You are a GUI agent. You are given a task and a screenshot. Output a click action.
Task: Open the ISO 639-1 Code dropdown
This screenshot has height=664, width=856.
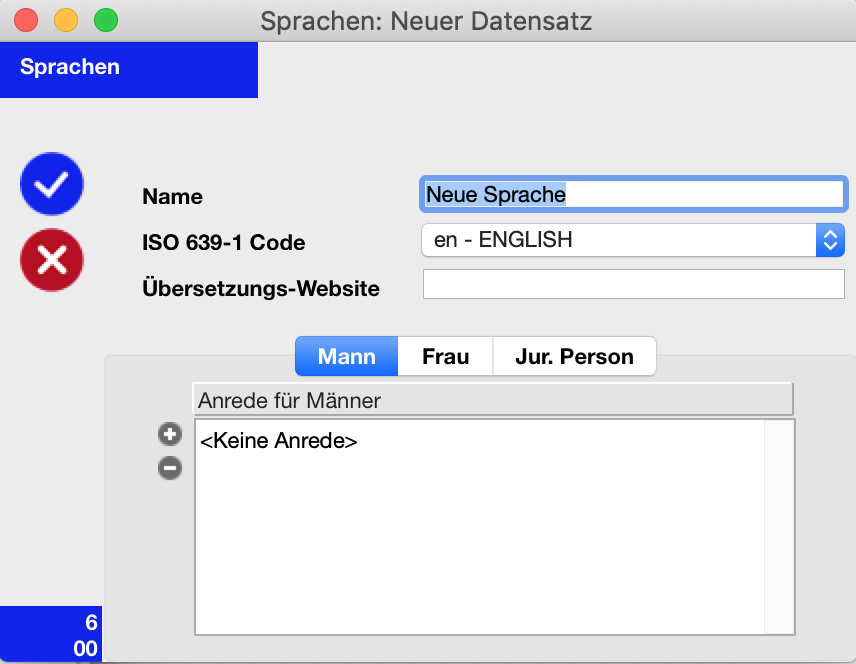633,240
